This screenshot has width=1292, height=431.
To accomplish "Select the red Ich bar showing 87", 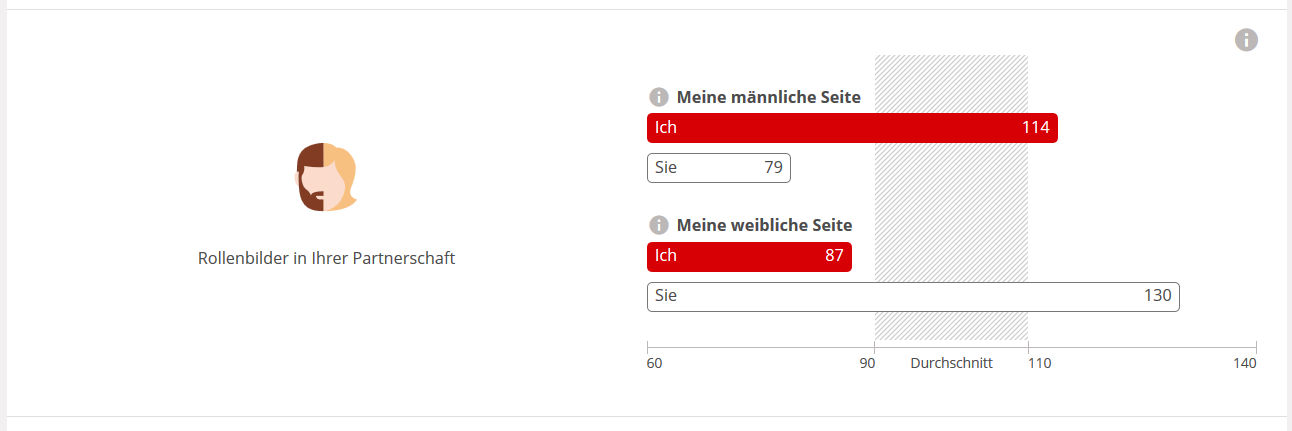I will coord(749,256).
